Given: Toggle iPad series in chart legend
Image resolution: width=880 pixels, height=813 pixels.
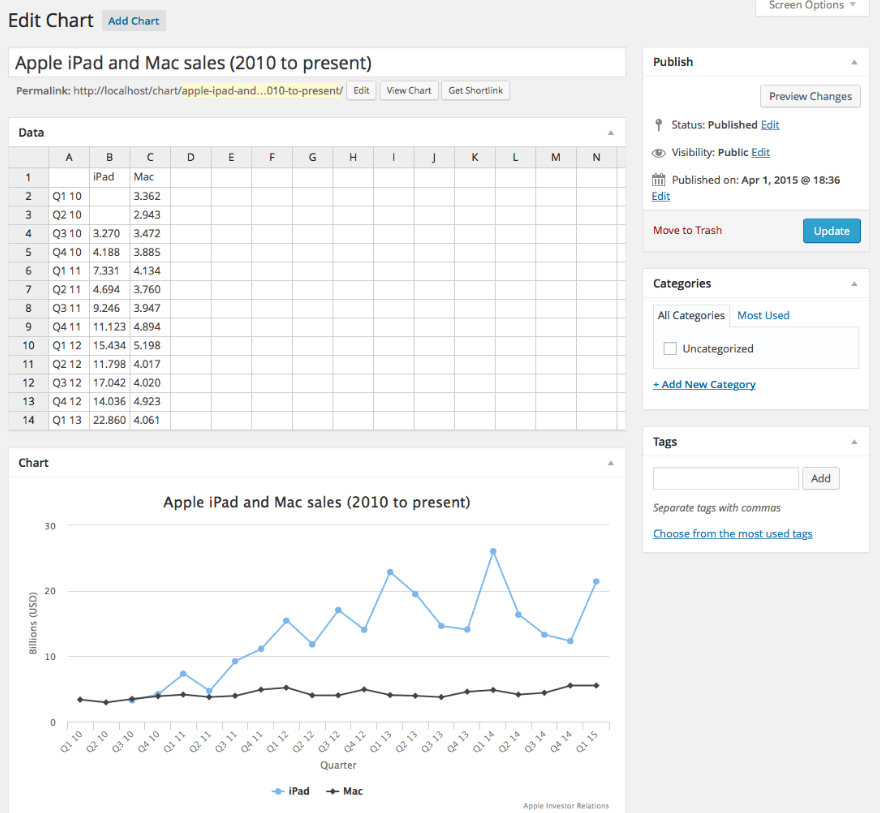Looking at the screenshot, I should click(x=291, y=791).
